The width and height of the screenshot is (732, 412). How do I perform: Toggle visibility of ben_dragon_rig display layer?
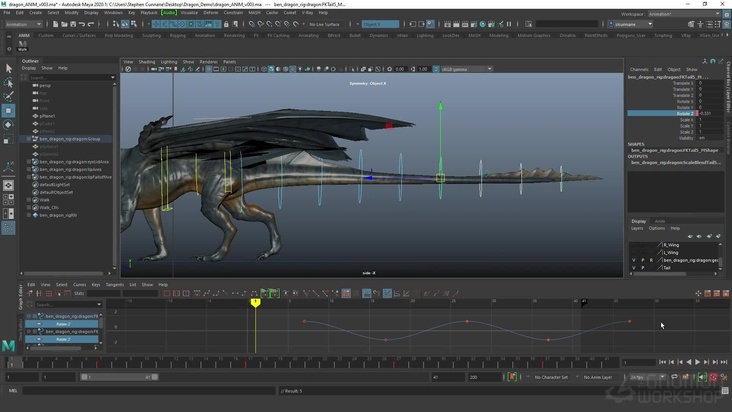click(x=633, y=260)
